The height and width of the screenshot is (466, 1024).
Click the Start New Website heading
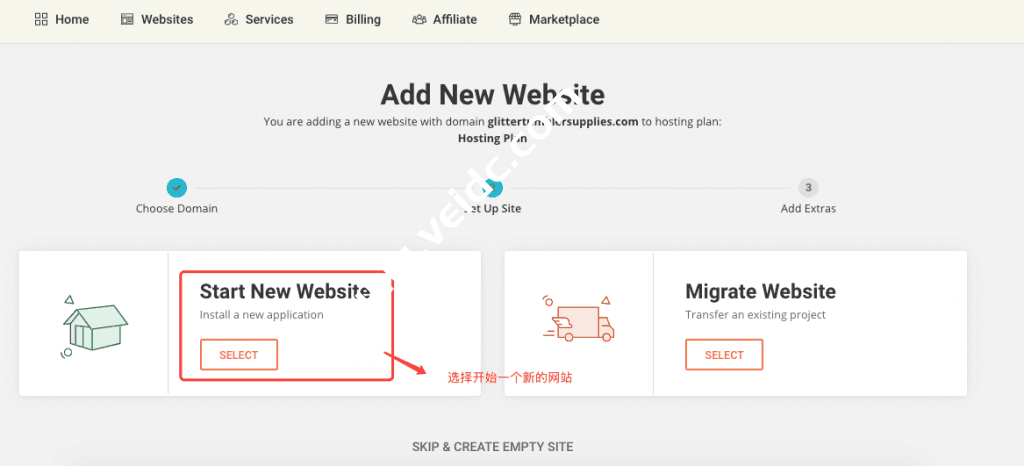coord(285,291)
